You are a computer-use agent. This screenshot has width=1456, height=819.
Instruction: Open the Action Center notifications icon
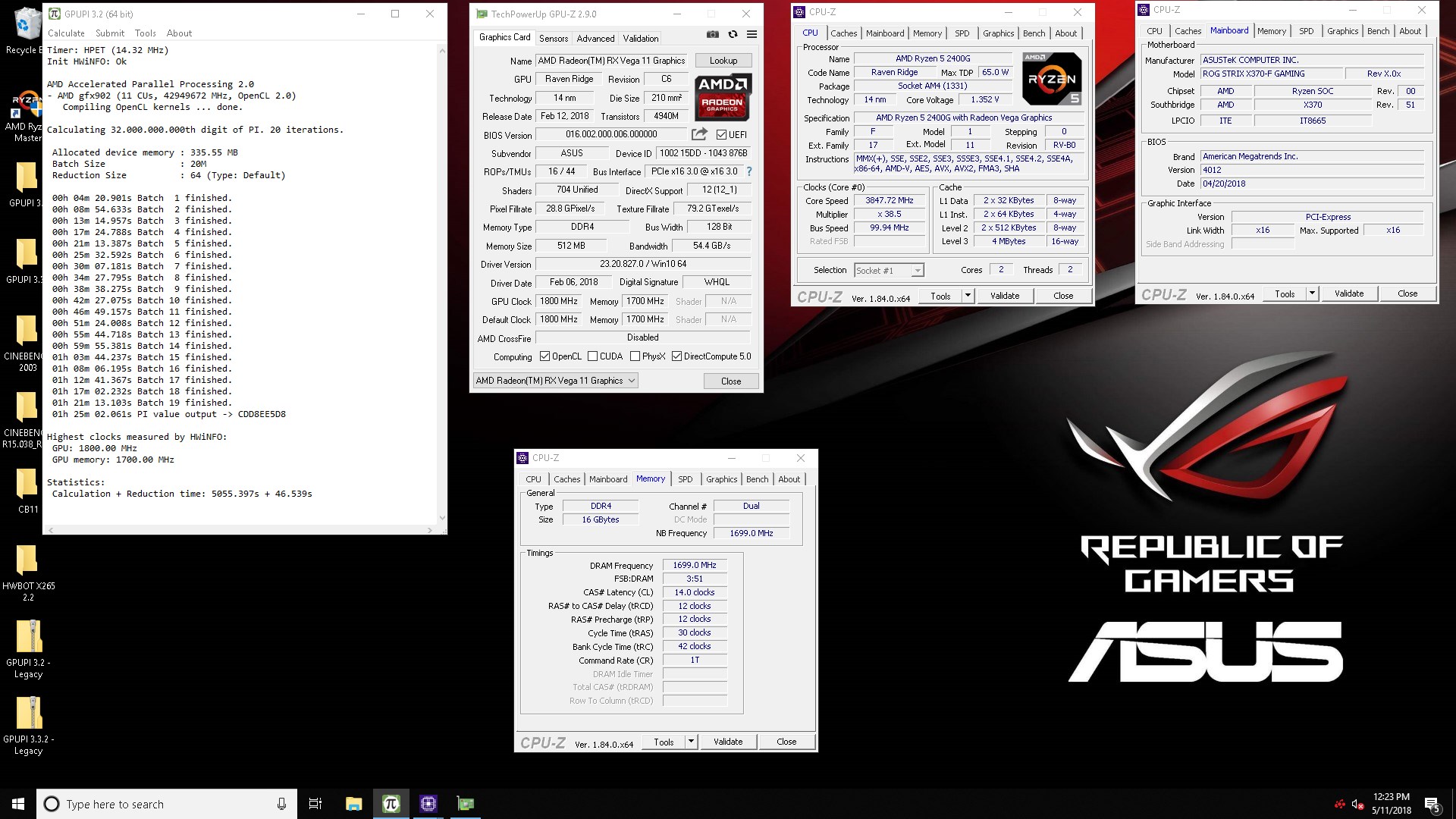tap(1432, 804)
